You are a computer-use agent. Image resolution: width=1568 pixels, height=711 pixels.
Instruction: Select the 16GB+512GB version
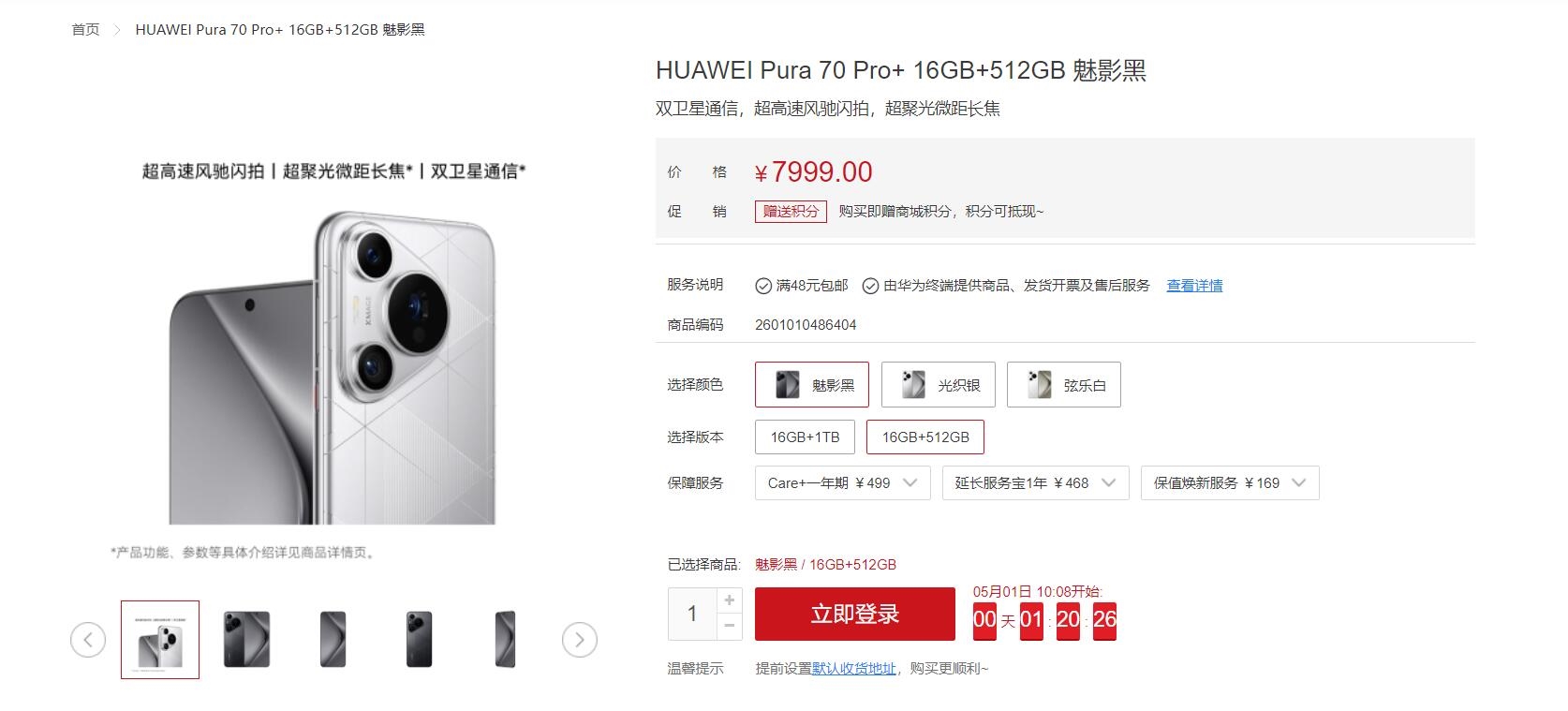click(925, 437)
